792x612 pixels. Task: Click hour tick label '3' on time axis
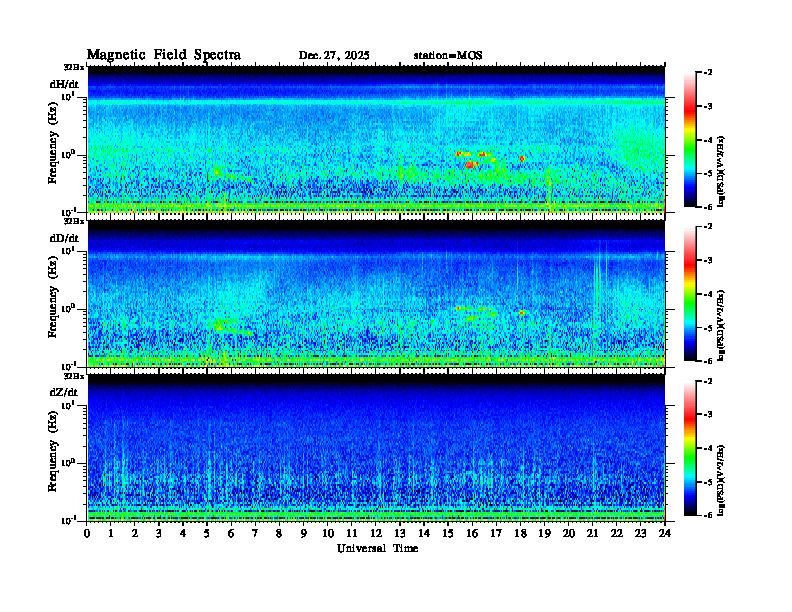tap(159, 534)
